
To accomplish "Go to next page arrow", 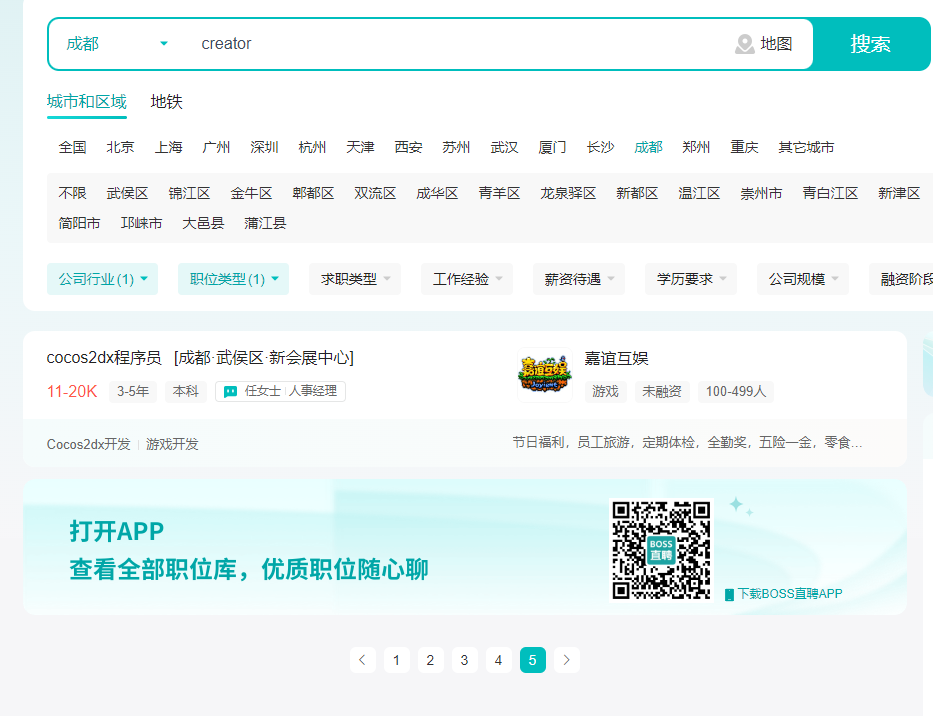I will (566, 660).
